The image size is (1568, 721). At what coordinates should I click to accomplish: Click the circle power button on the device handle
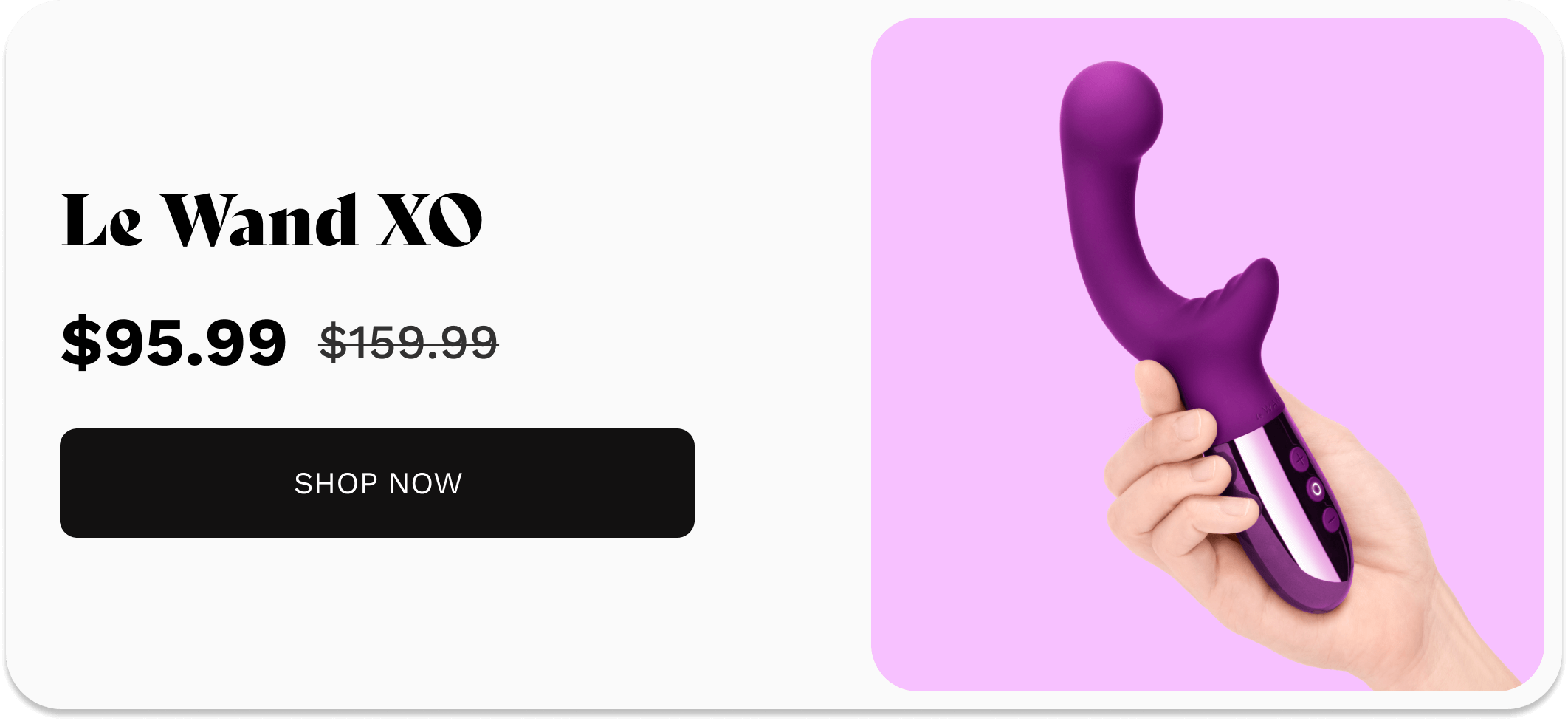[1316, 490]
